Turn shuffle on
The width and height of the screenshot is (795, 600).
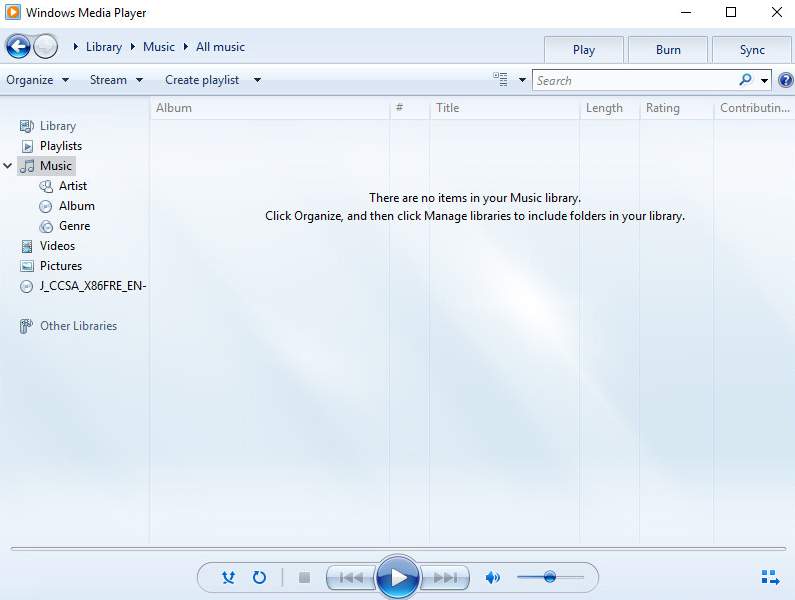pyautogui.click(x=228, y=577)
